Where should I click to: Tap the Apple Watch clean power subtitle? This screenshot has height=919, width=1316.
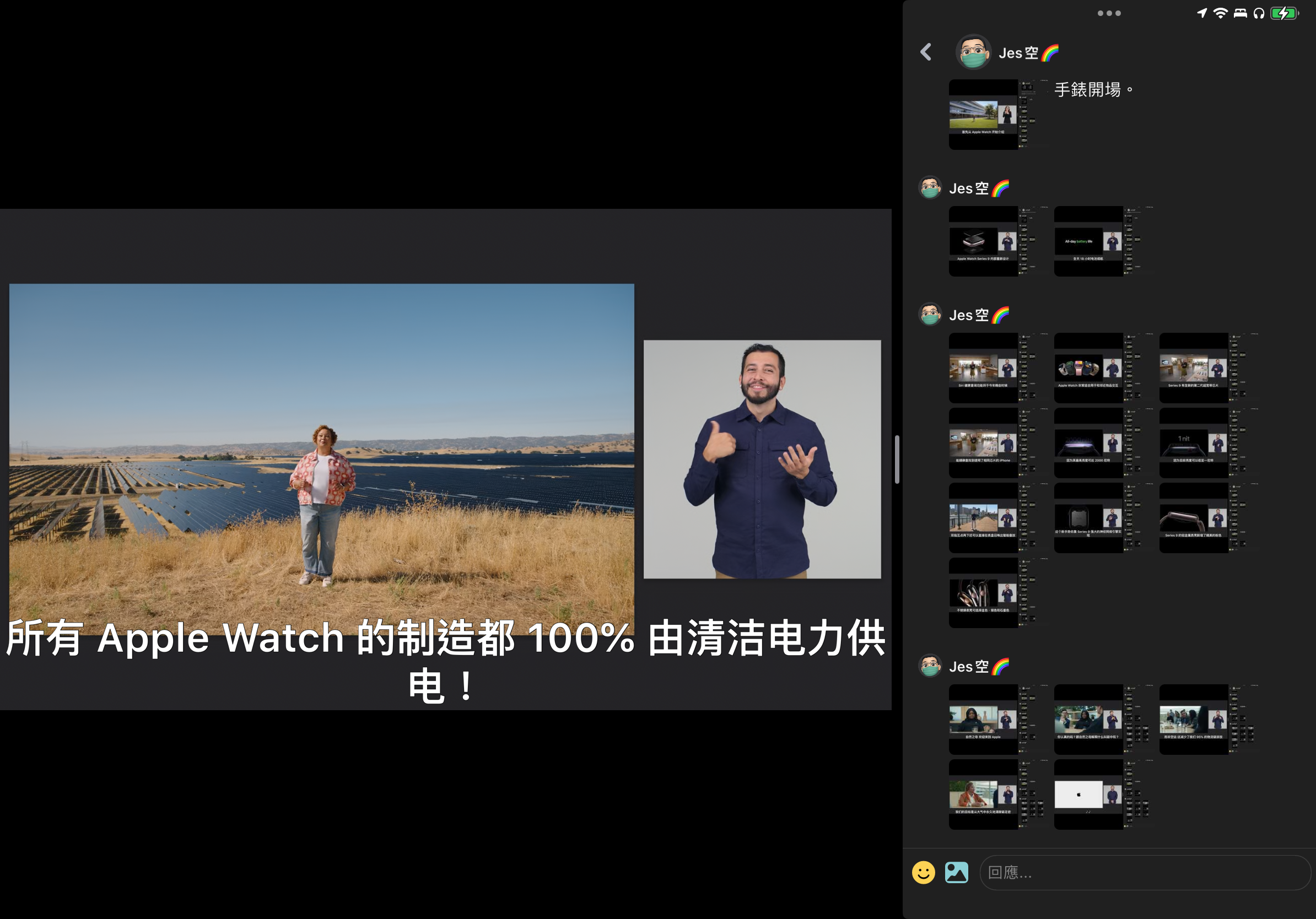click(x=446, y=661)
